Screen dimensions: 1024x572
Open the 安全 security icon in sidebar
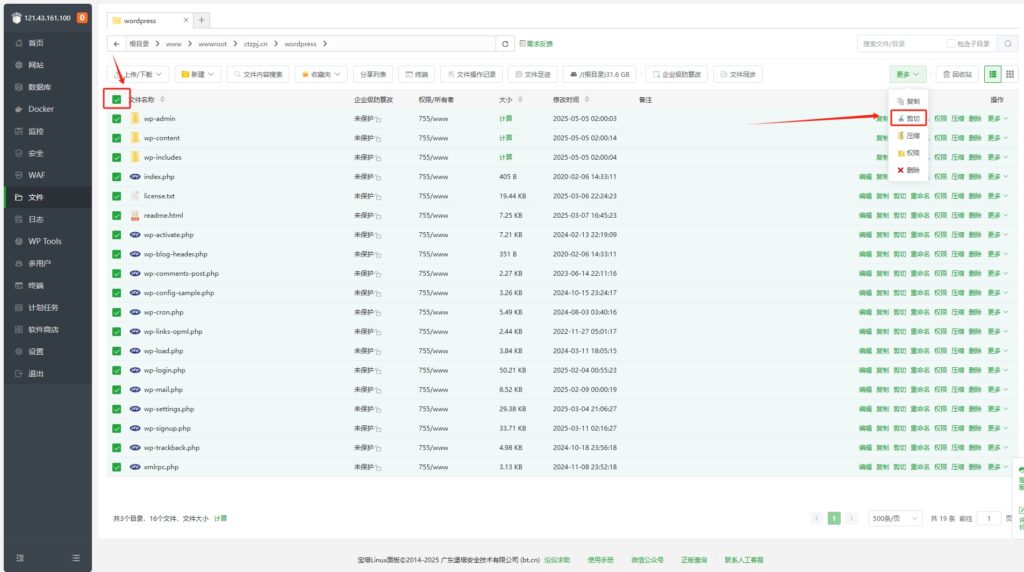[19, 153]
